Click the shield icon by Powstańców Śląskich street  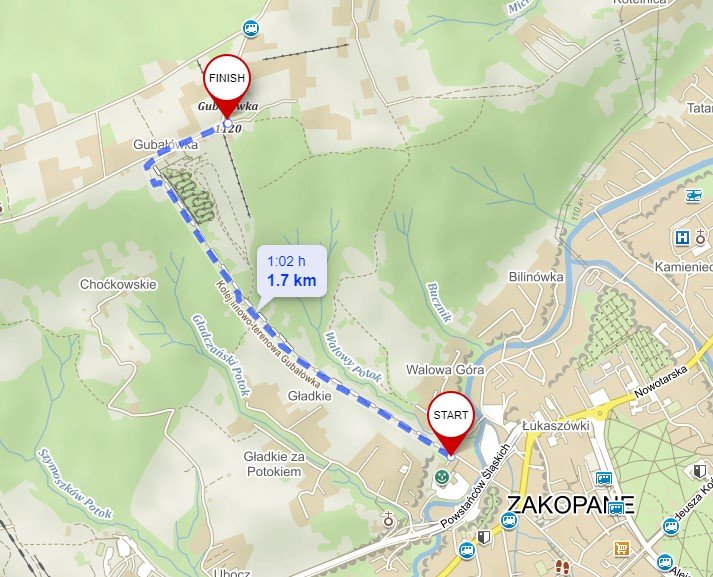(484, 537)
